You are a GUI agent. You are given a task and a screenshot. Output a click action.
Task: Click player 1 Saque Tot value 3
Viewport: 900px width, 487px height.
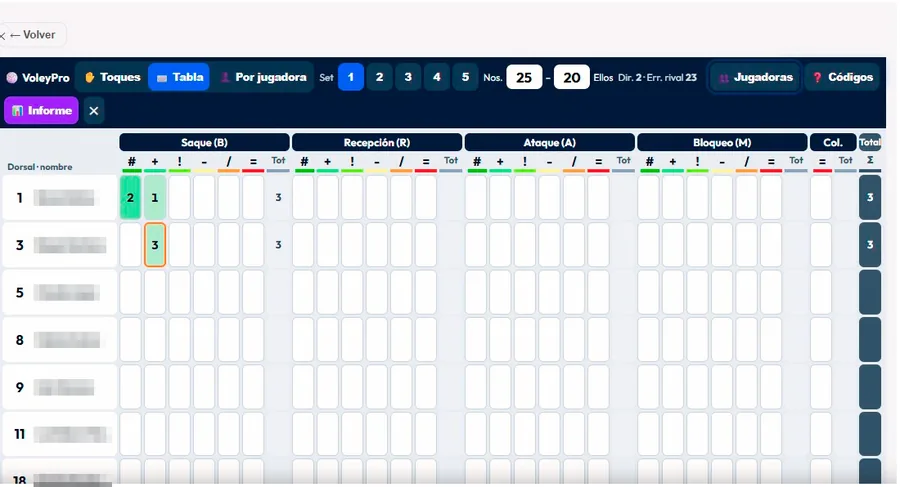pos(278,198)
